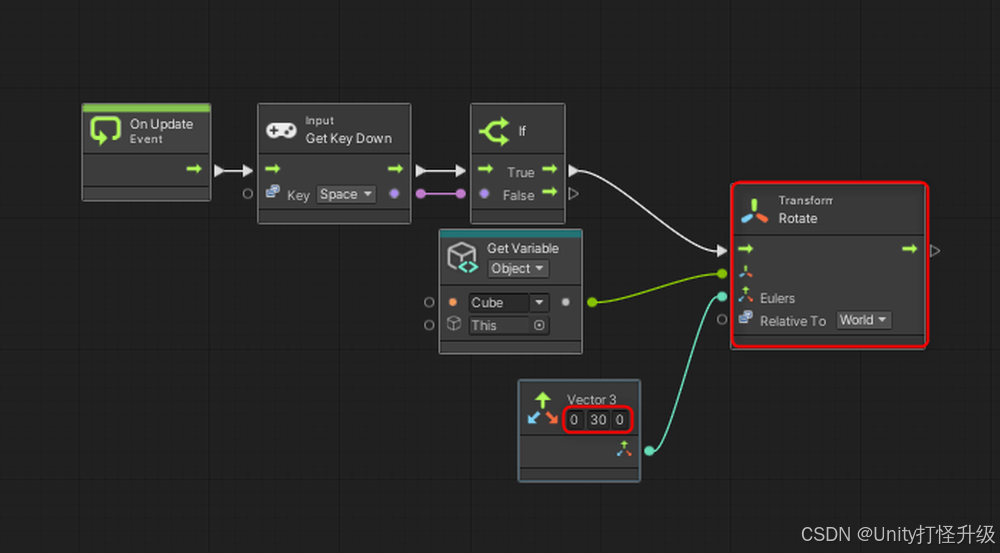1000x553 pixels.
Task: Click the Key enum icon in Get Key Down
Action: click(273, 191)
